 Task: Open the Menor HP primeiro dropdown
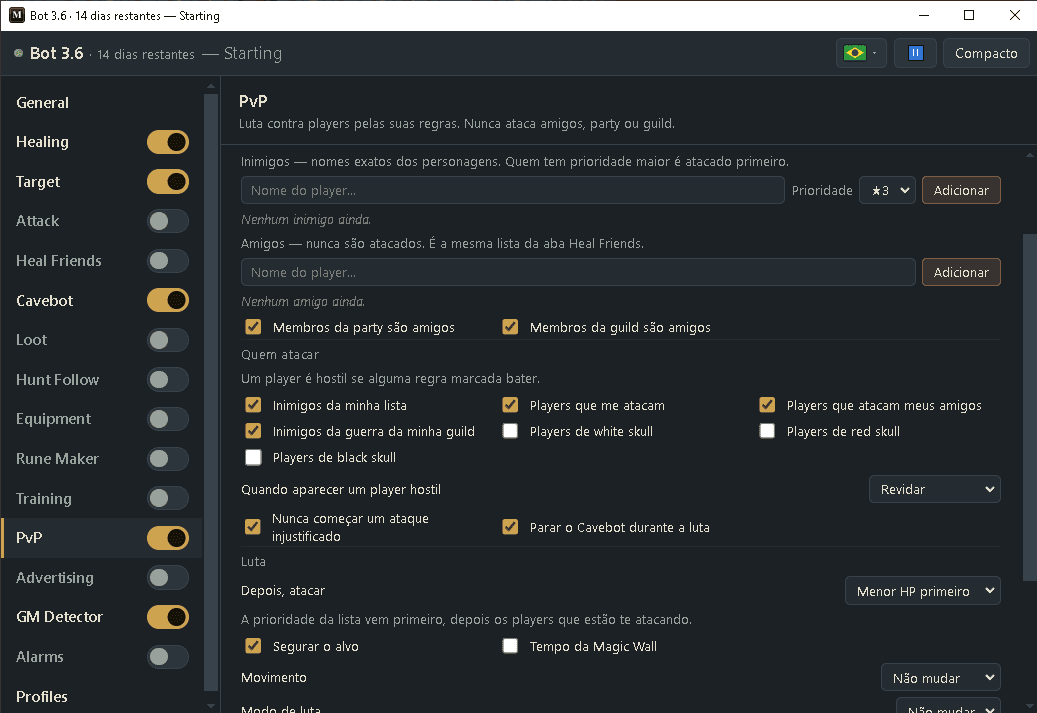923,591
